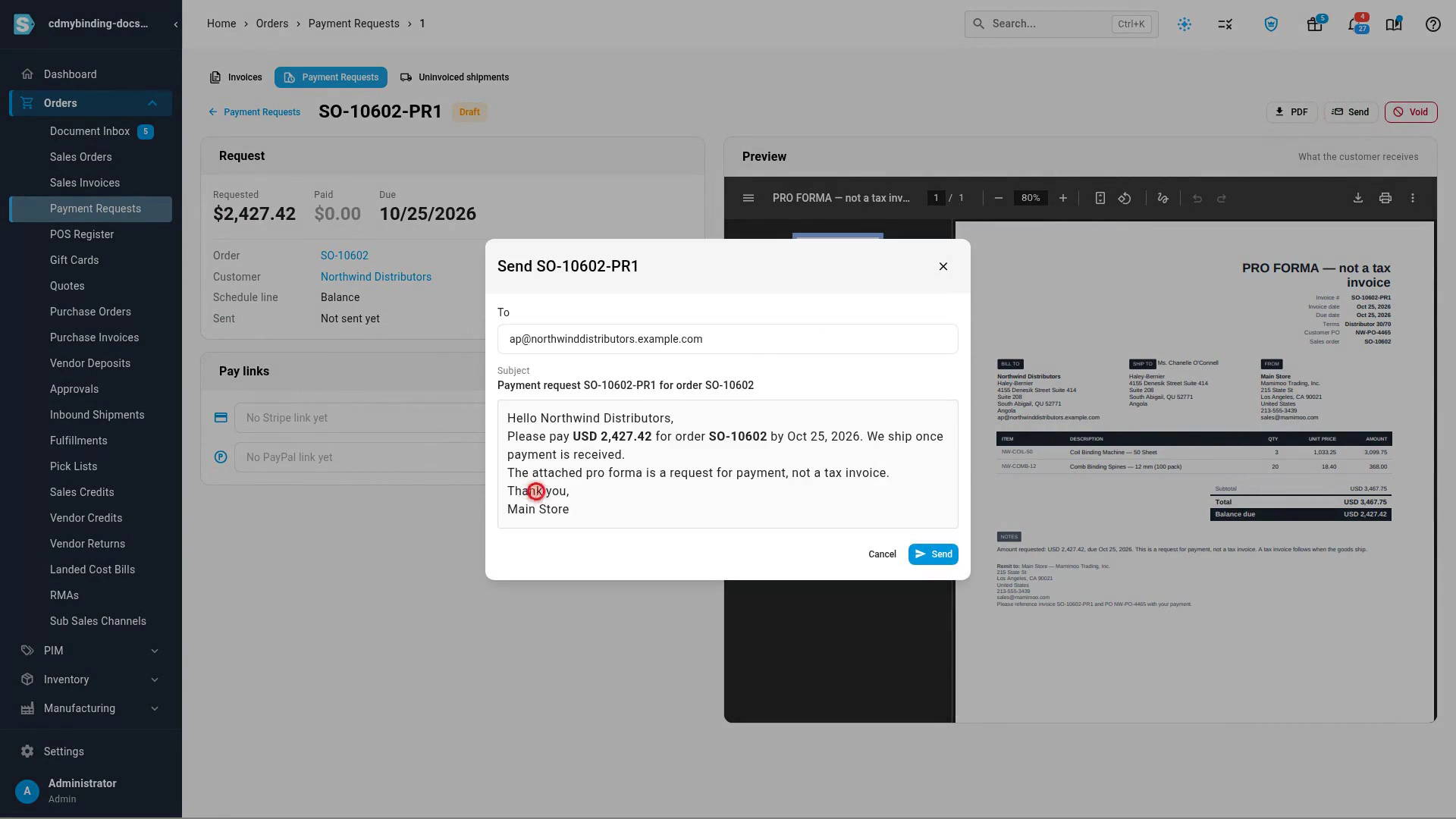1456x819 pixels.
Task: Click the fit to page icon
Action: (1100, 198)
